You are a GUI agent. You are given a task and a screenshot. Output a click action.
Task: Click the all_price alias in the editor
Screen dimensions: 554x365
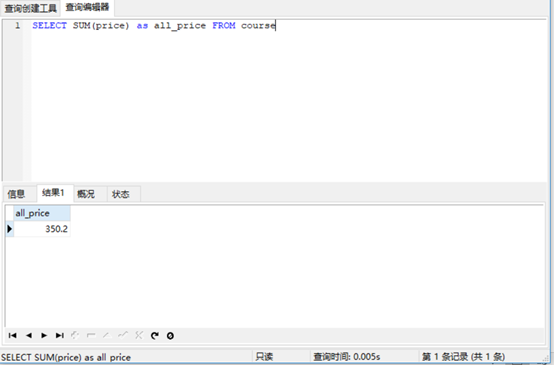180,25
